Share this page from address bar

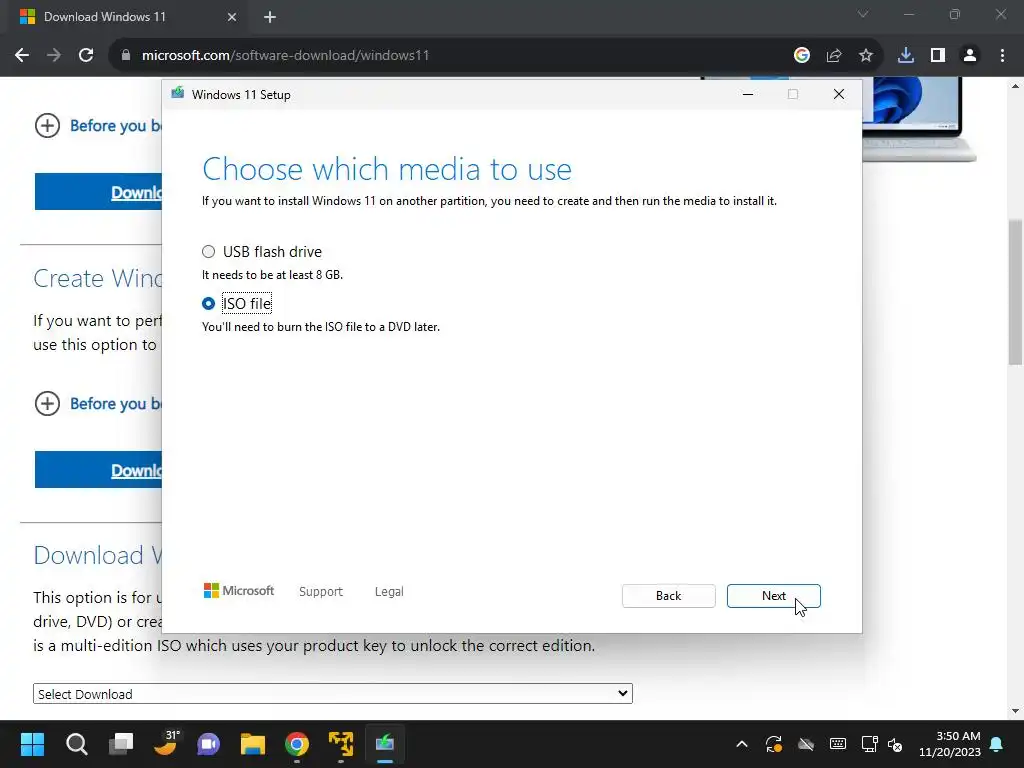coord(834,56)
